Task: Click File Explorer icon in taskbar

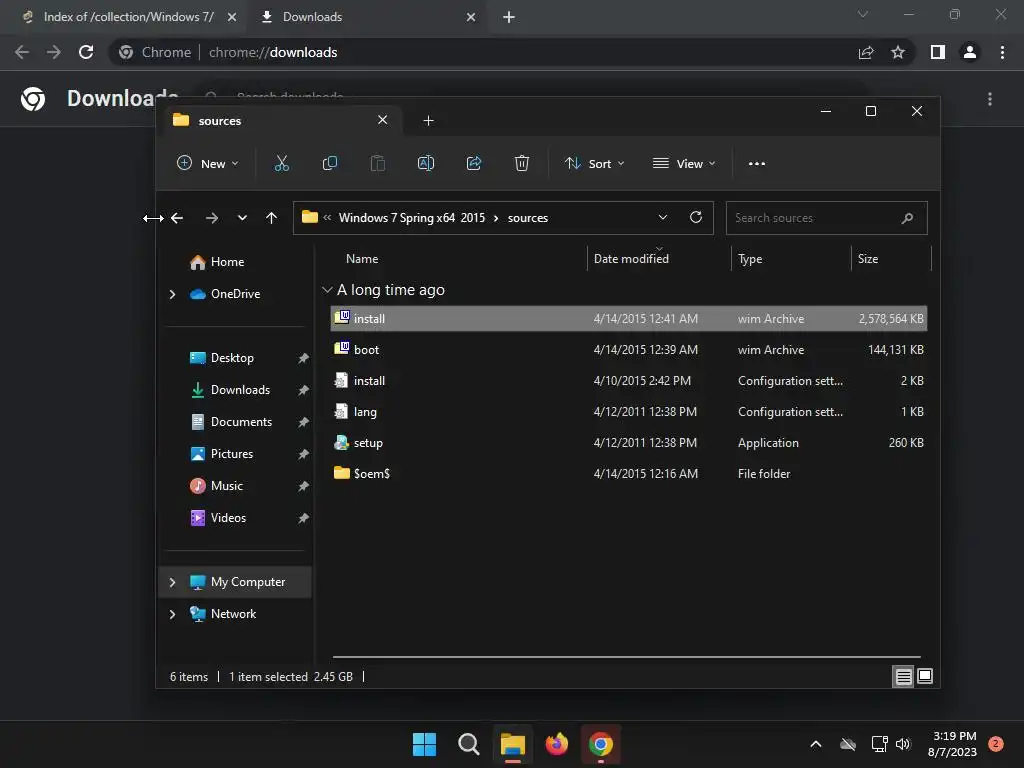Action: pyautogui.click(x=513, y=744)
